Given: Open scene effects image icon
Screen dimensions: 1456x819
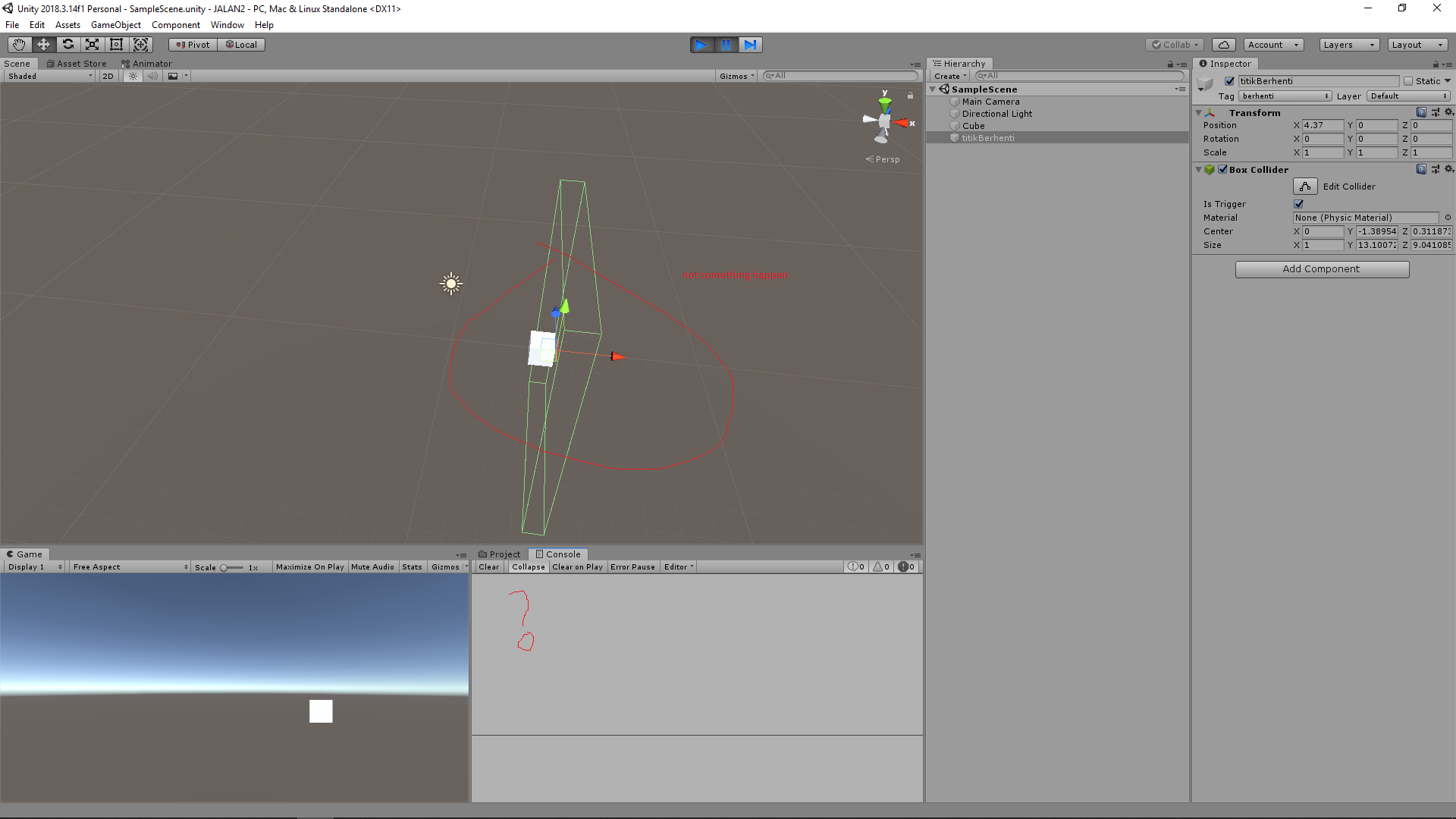Looking at the screenshot, I should pyautogui.click(x=173, y=76).
